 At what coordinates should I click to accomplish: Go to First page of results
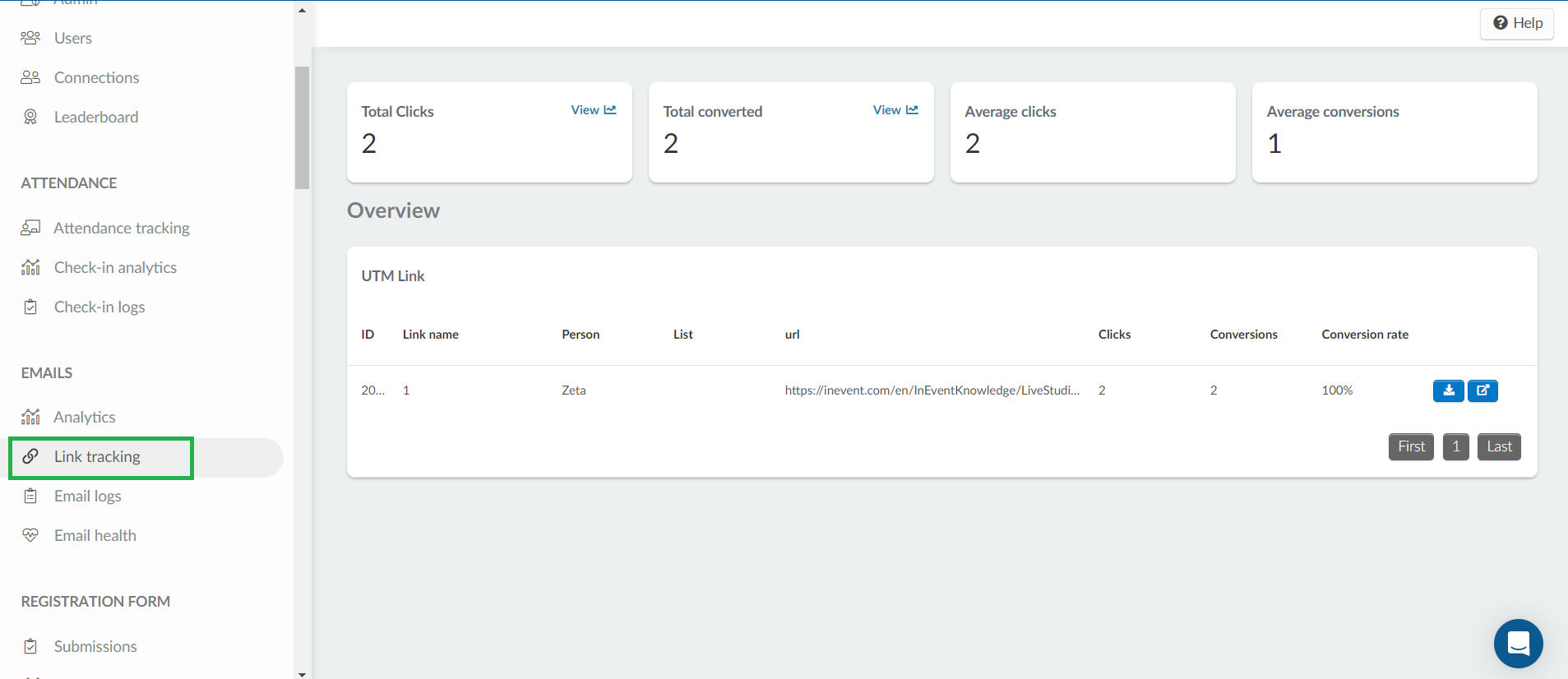pyautogui.click(x=1411, y=446)
